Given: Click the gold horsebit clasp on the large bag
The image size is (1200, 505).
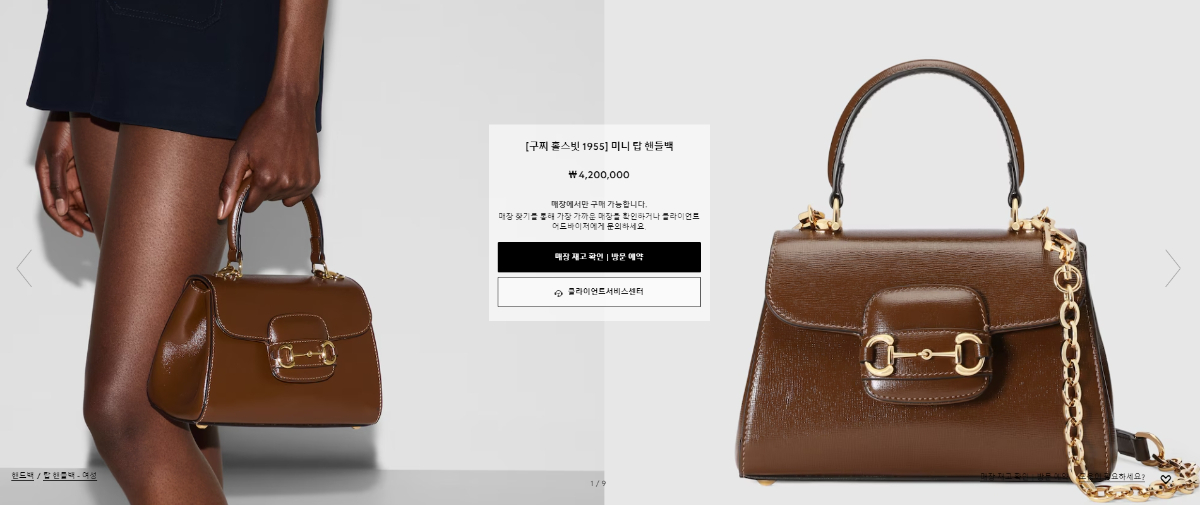Looking at the screenshot, I should (x=925, y=354).
